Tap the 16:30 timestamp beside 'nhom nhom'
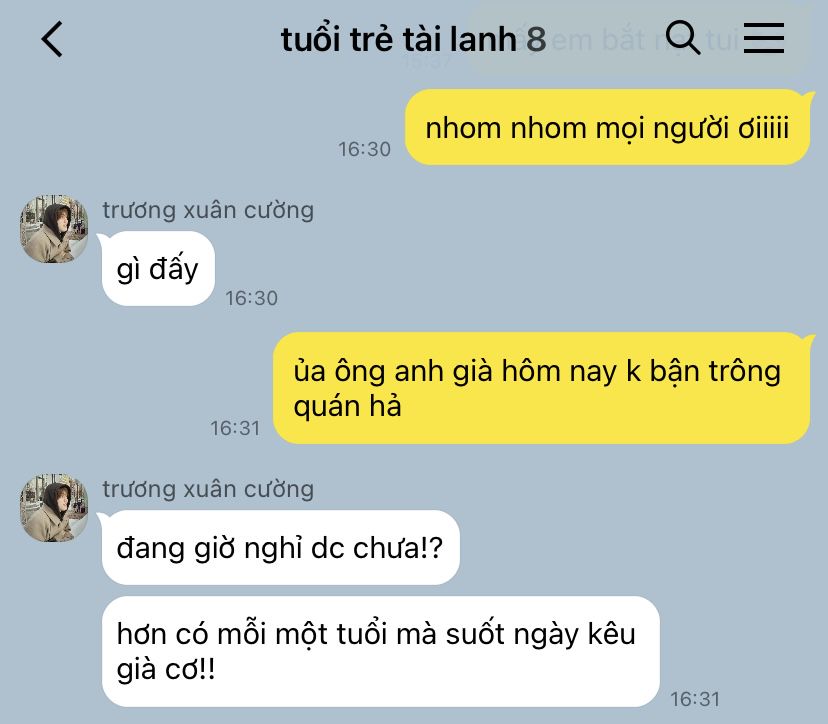This screenshot has height=724, width=828. coord(364,149)
